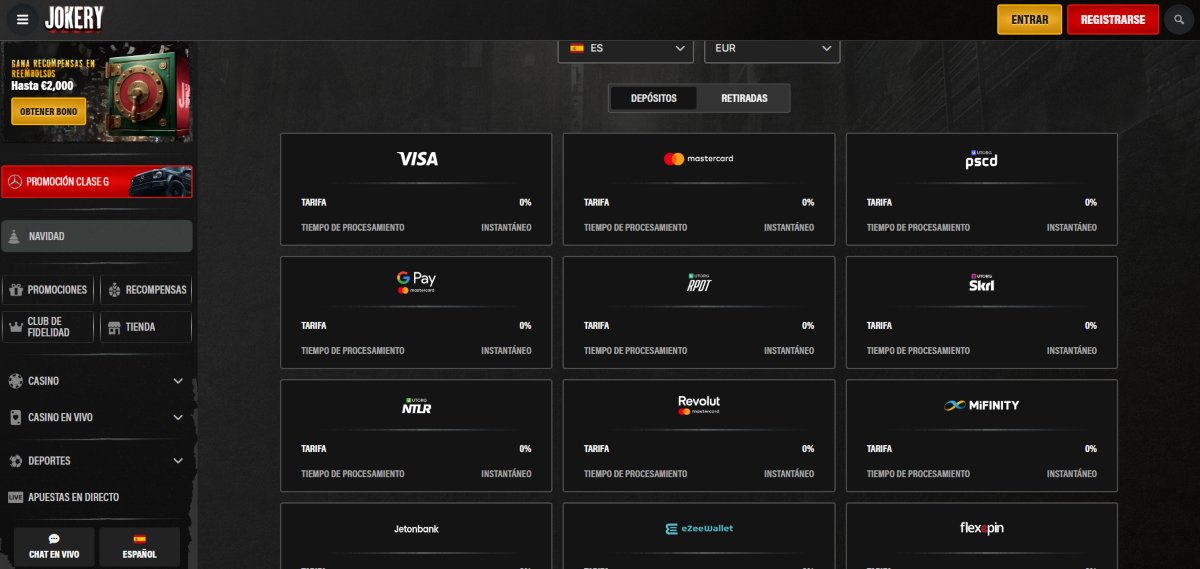Image resolution: width=1200 pixels, height=569 pixels.
Task: Click the Jokery logo
Action: click(x=74, y=19)
